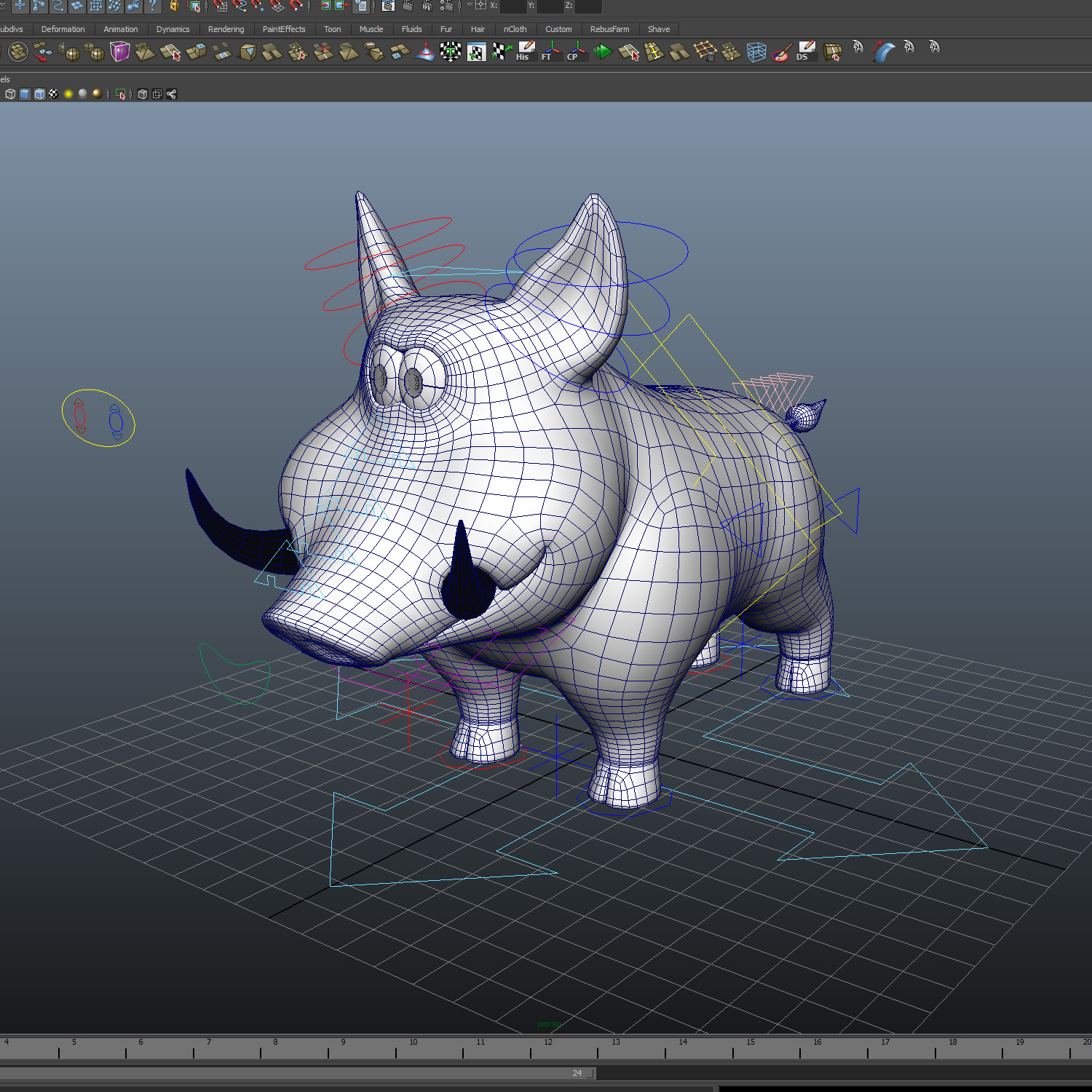Toggle the viewport textured checker display
Screen dimensions: 1092x1092
point(54,94)
